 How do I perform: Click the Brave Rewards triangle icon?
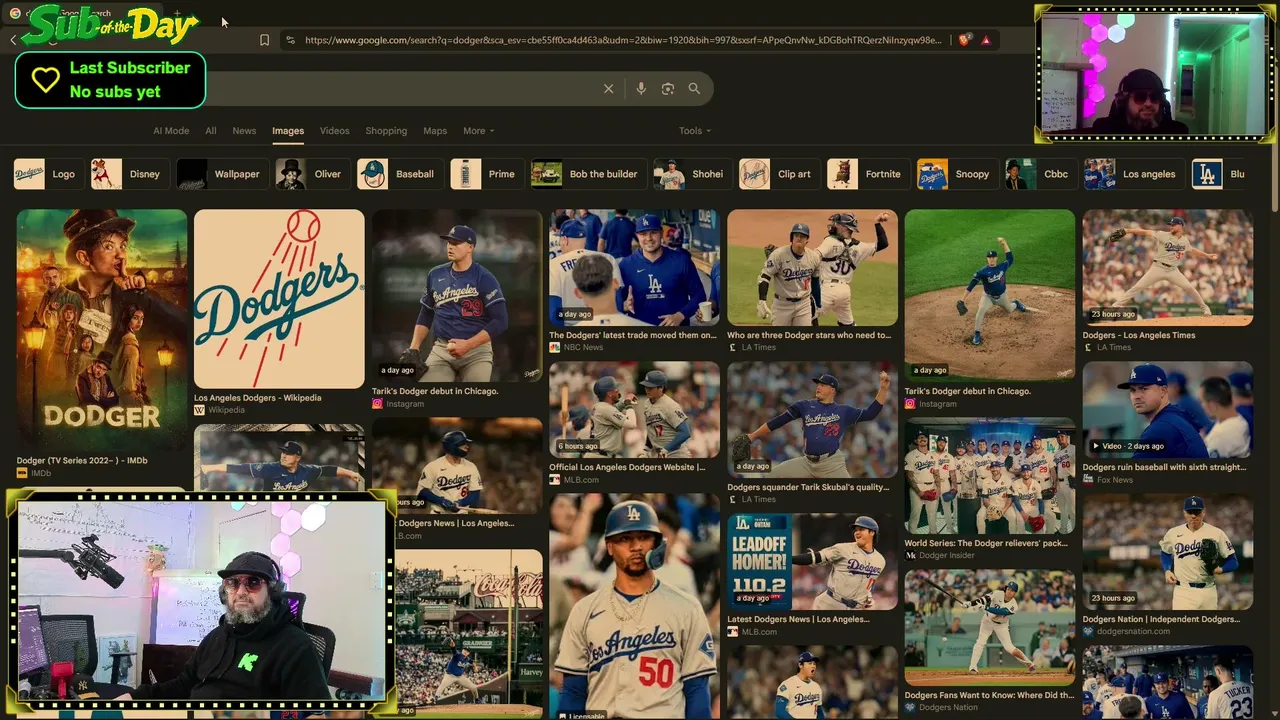tap(986, 40)
